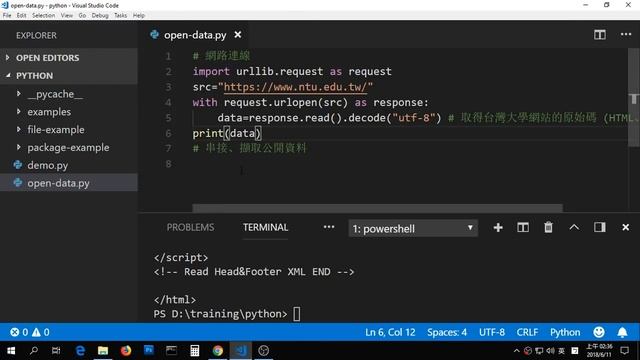The height and width of the screenshot is (360, 640).
Task: Kill terminal with the trash icon
Action: [548, 227]
